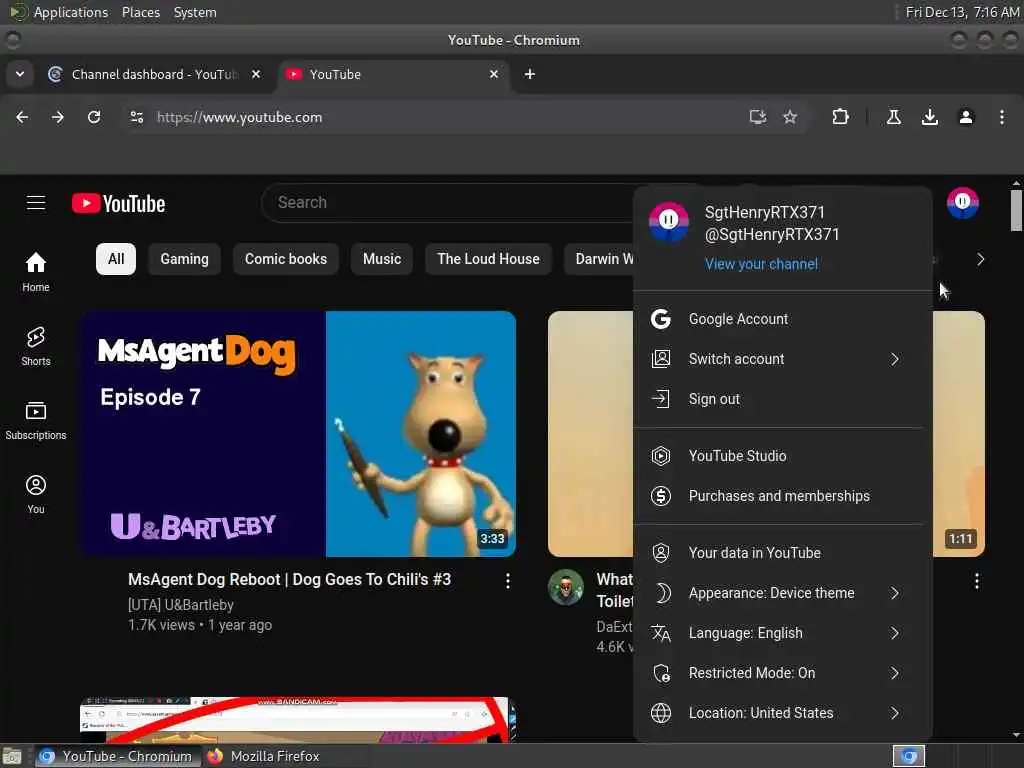Open Chromium three-dot menu

(1002, 117)
